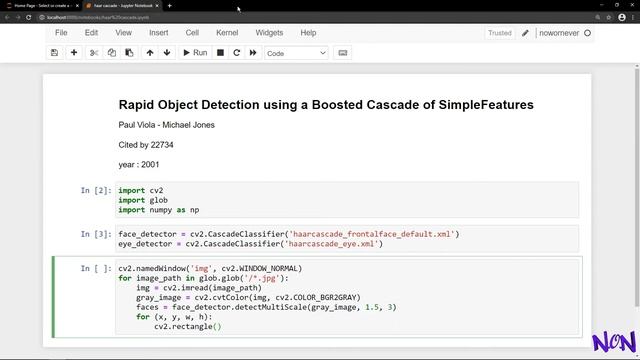The height and width of the screenshot is (360, 640).
Task: Click the browser zoom magnifier icon
Action: pos(598,18)
